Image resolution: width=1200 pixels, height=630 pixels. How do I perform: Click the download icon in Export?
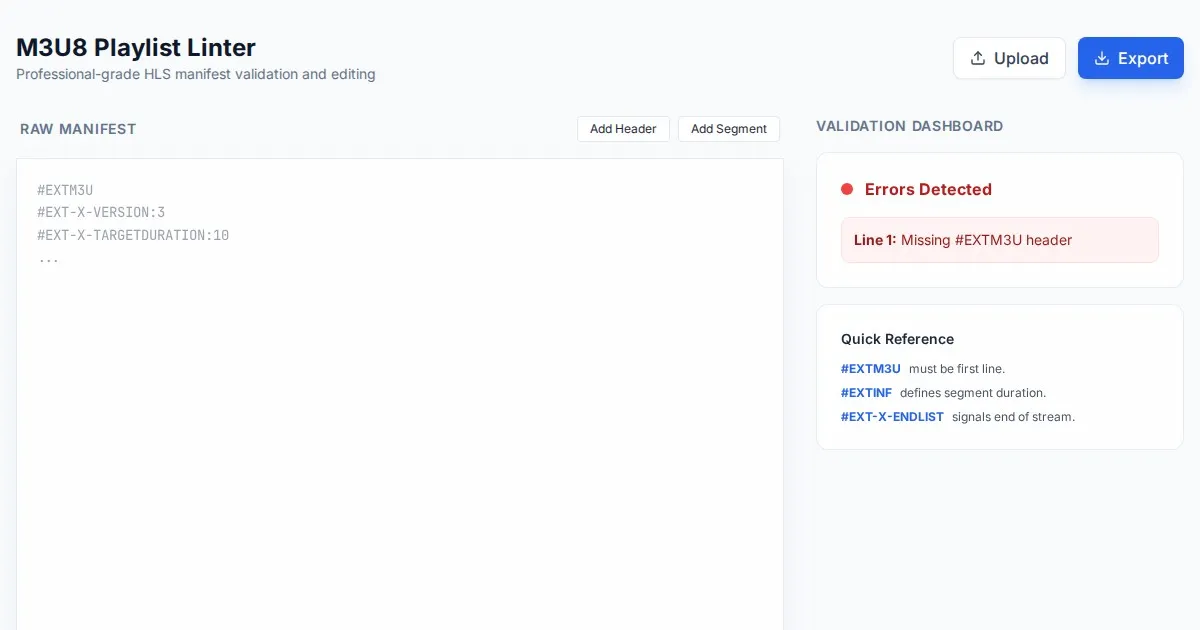coord(1102,58)
